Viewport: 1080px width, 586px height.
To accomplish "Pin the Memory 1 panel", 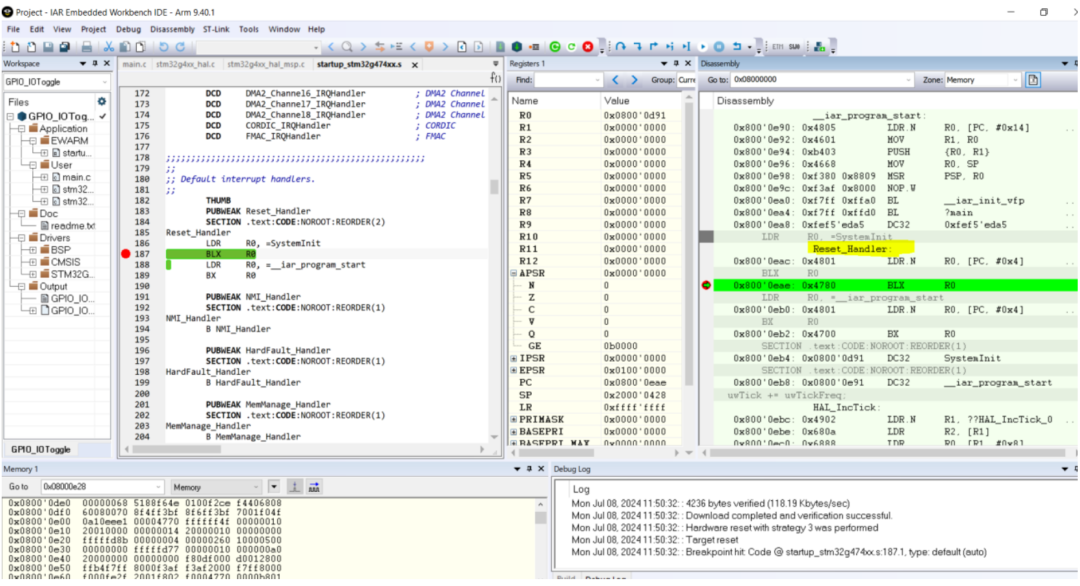I will click(x=529, y=469).
